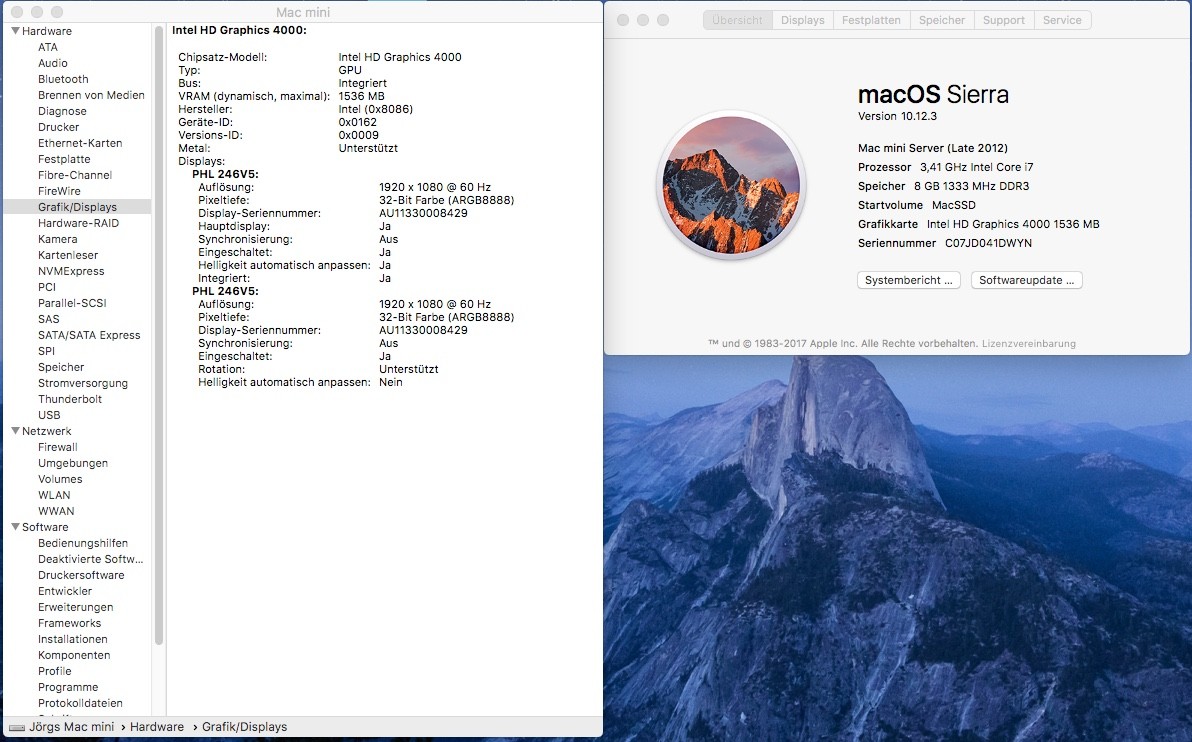Viewport: 1192px width, 742px height.
Task: Click the computer icon in path bar
Action: coord(17,728)
